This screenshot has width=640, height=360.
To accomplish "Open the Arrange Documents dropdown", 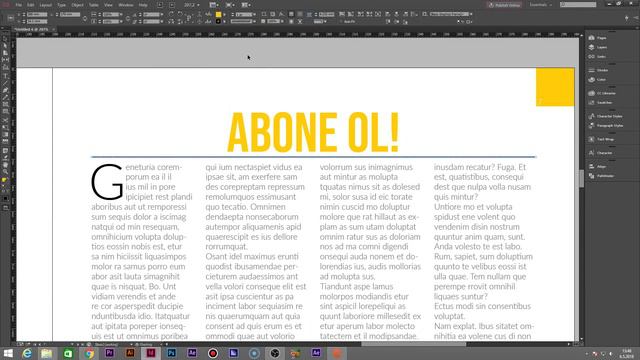I will click(246, 5).
